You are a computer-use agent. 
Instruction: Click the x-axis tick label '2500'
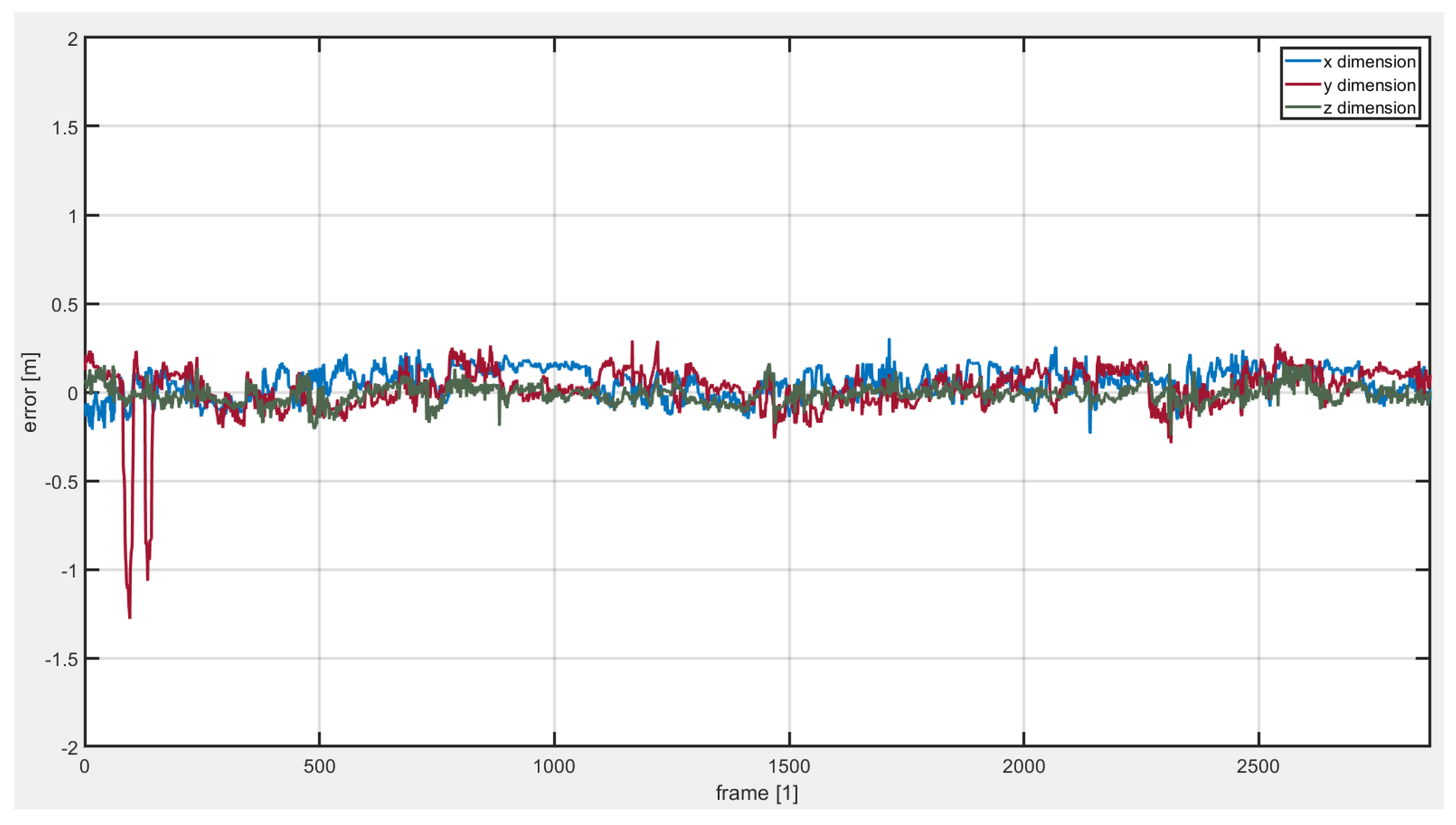[1258, 767]
